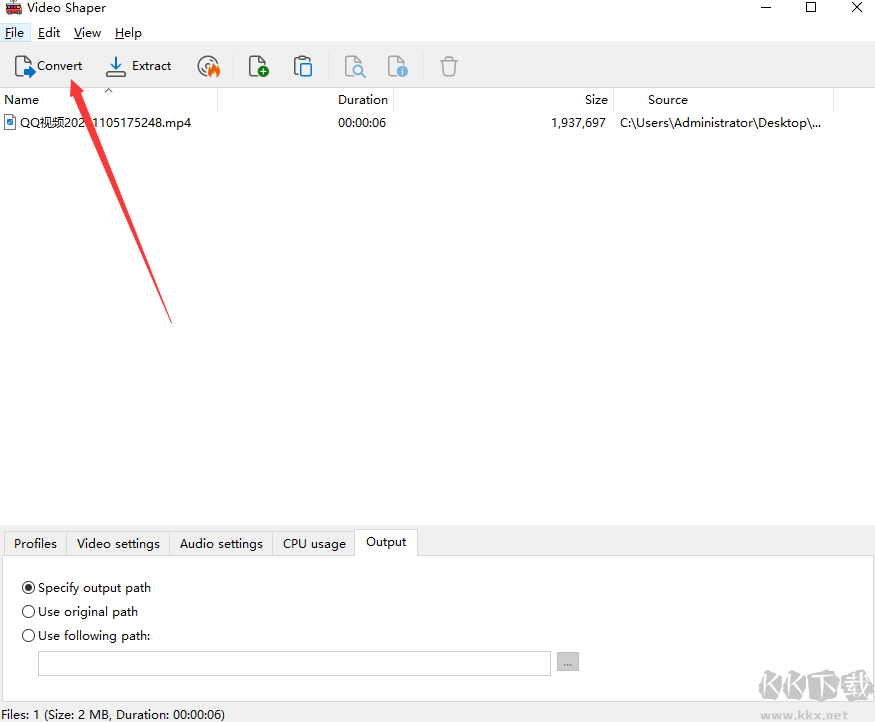Click the C:\Users\Administrator\Desktop source cell
Image resolution: width=875 pixels, height=722 pixels.
[720, 123]
